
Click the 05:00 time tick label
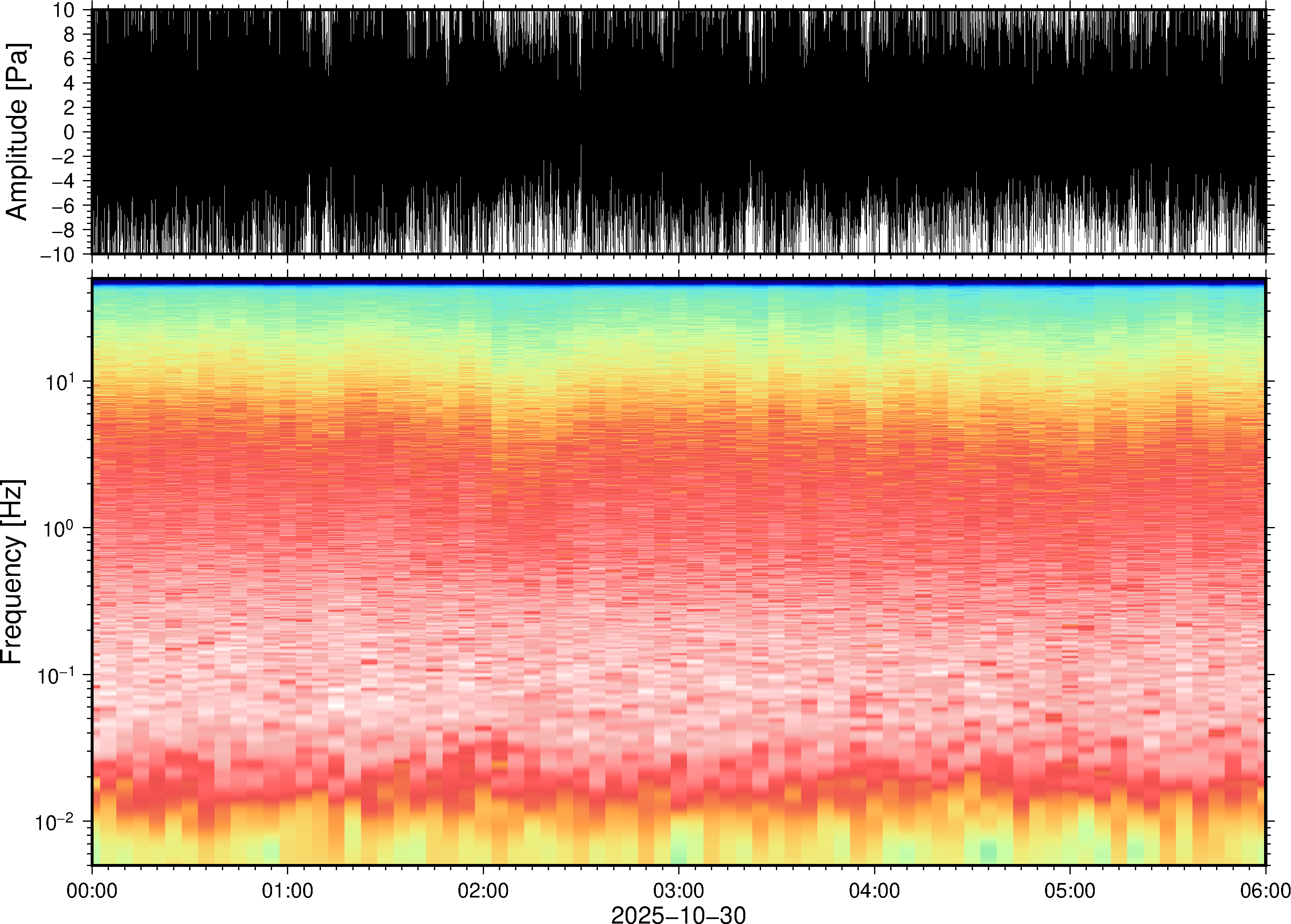click(x=1069, y=890)
